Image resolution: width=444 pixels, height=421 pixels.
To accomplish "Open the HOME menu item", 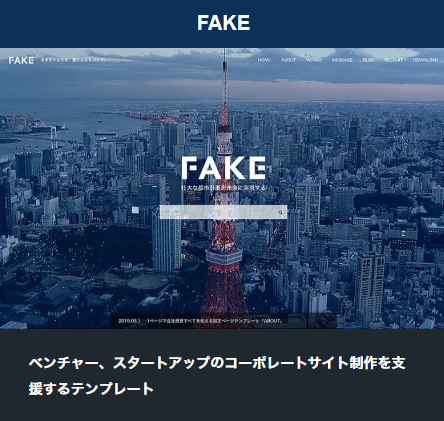I will (x=264, y=60).
